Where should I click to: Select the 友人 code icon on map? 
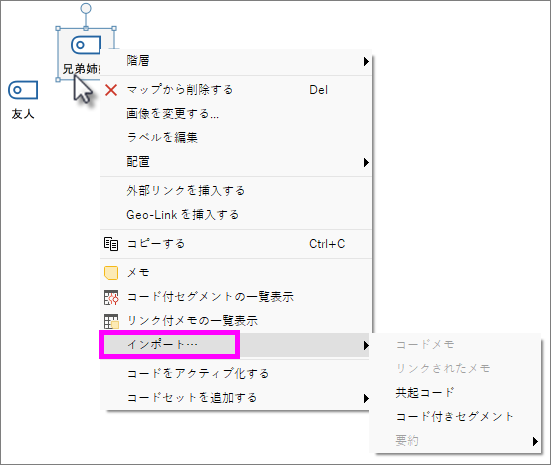23,90
